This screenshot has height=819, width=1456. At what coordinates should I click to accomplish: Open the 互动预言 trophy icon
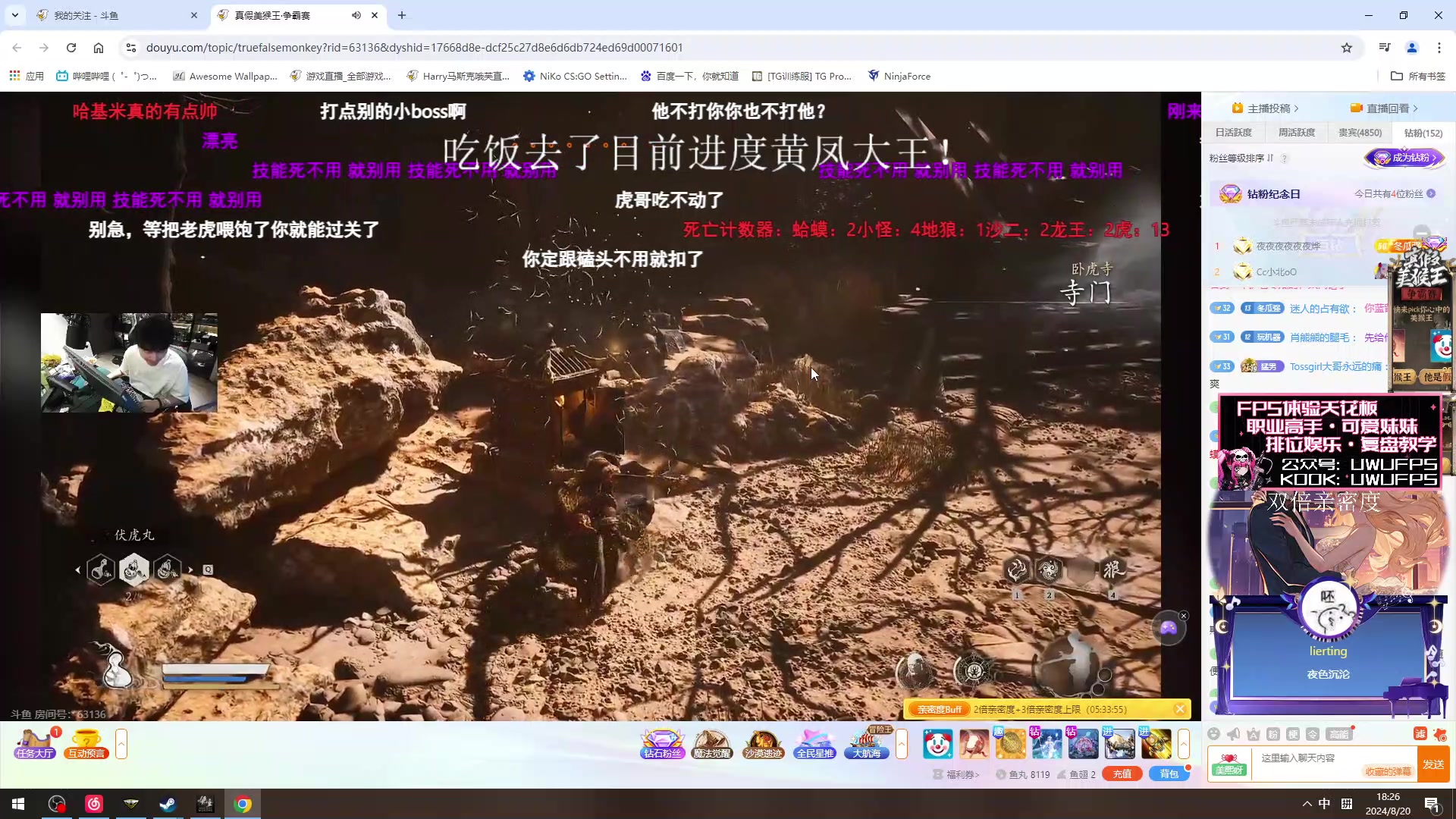86,744
